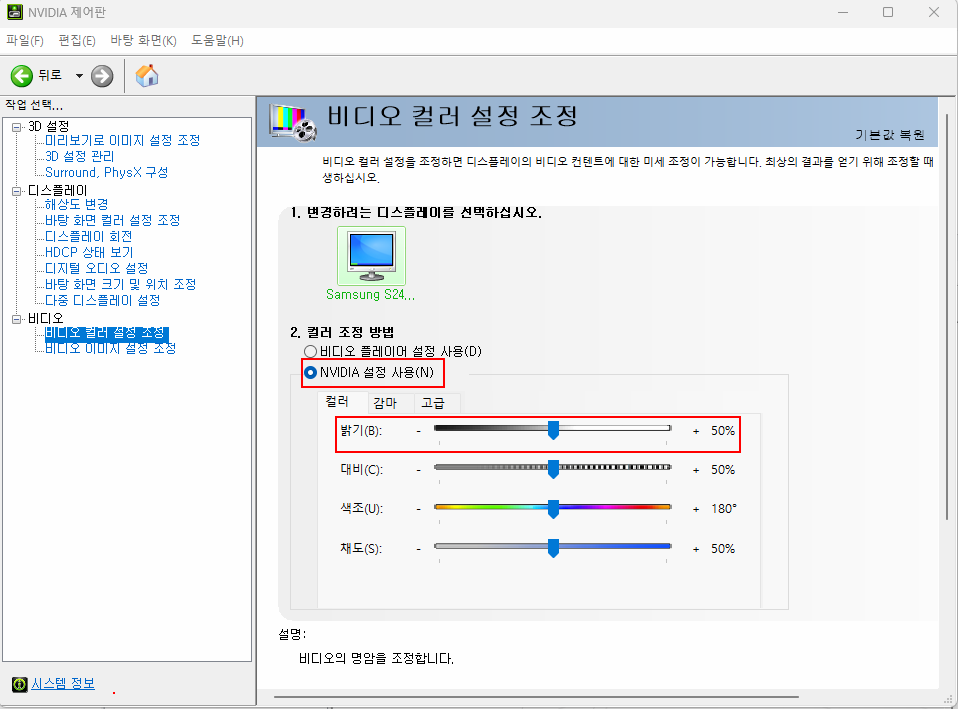Screen dimensions: 958x709
Task: Open 디지털 오디오 설정
Action: click(x=97, y=268)
